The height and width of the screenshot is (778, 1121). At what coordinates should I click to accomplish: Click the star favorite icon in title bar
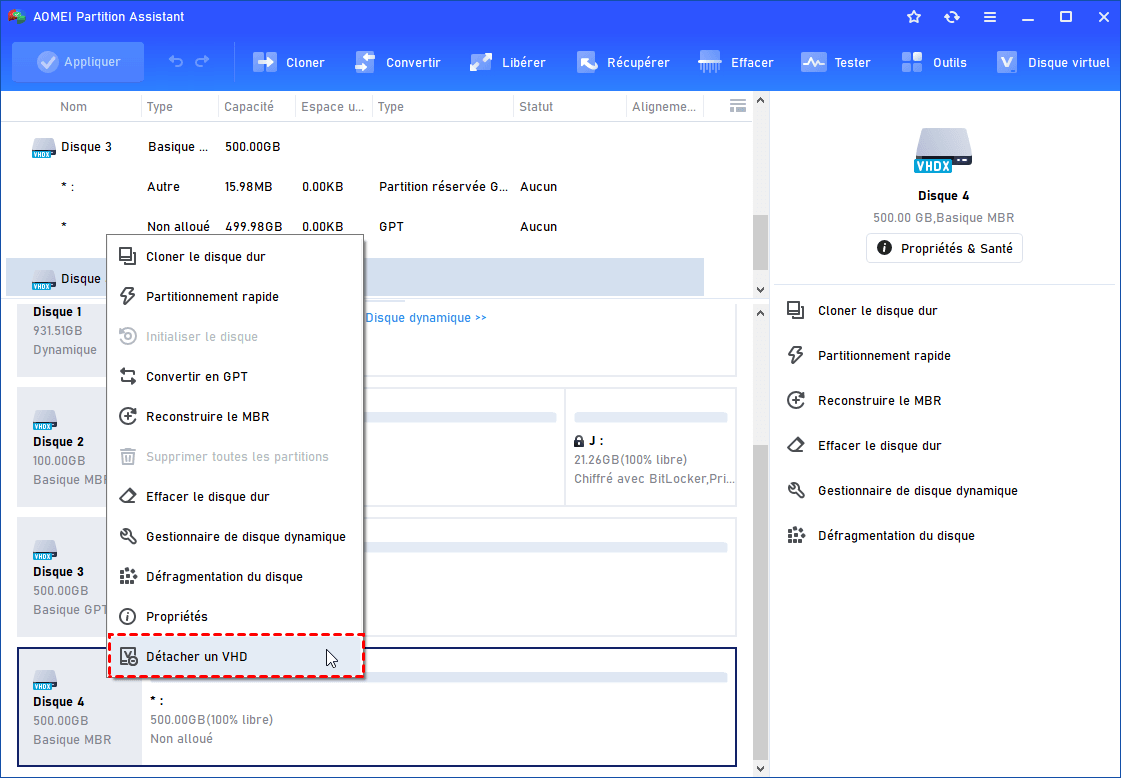(x=914, y=16)
